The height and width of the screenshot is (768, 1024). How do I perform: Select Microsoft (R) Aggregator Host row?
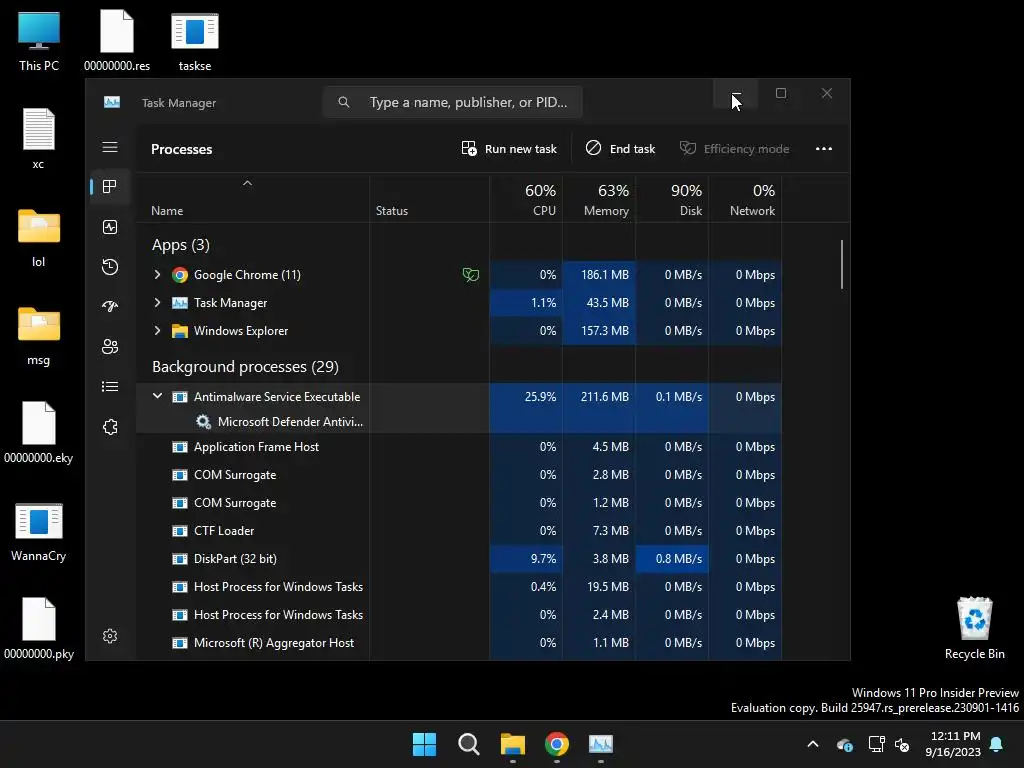pos(459,643)
